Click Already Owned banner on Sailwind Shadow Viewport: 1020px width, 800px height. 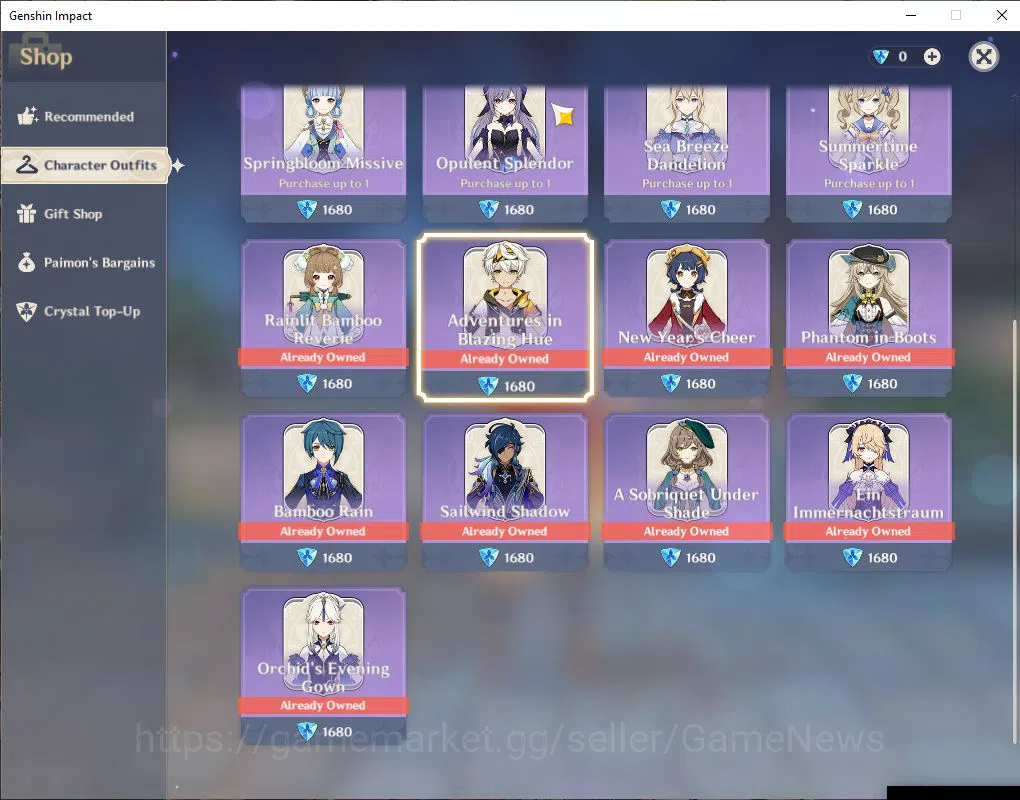click(505, 531)
